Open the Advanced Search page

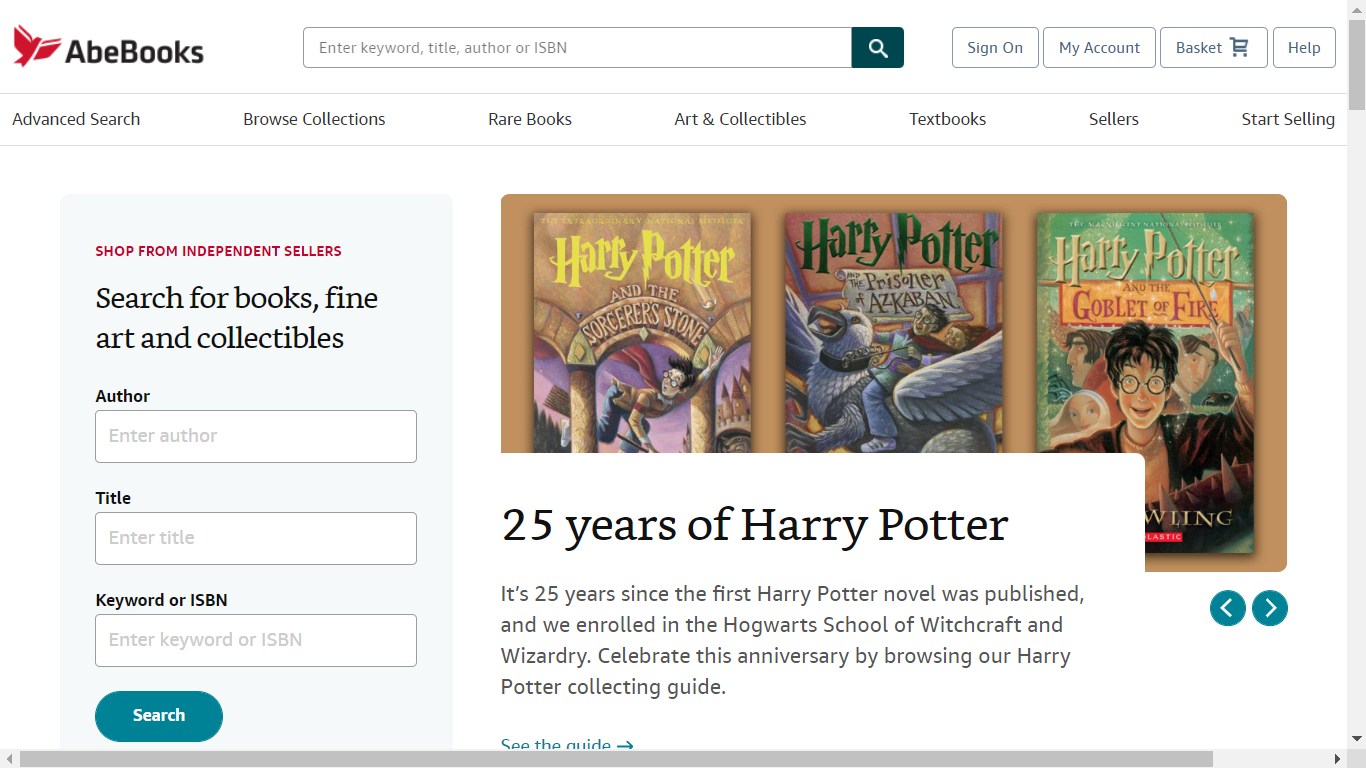point(76,119)
